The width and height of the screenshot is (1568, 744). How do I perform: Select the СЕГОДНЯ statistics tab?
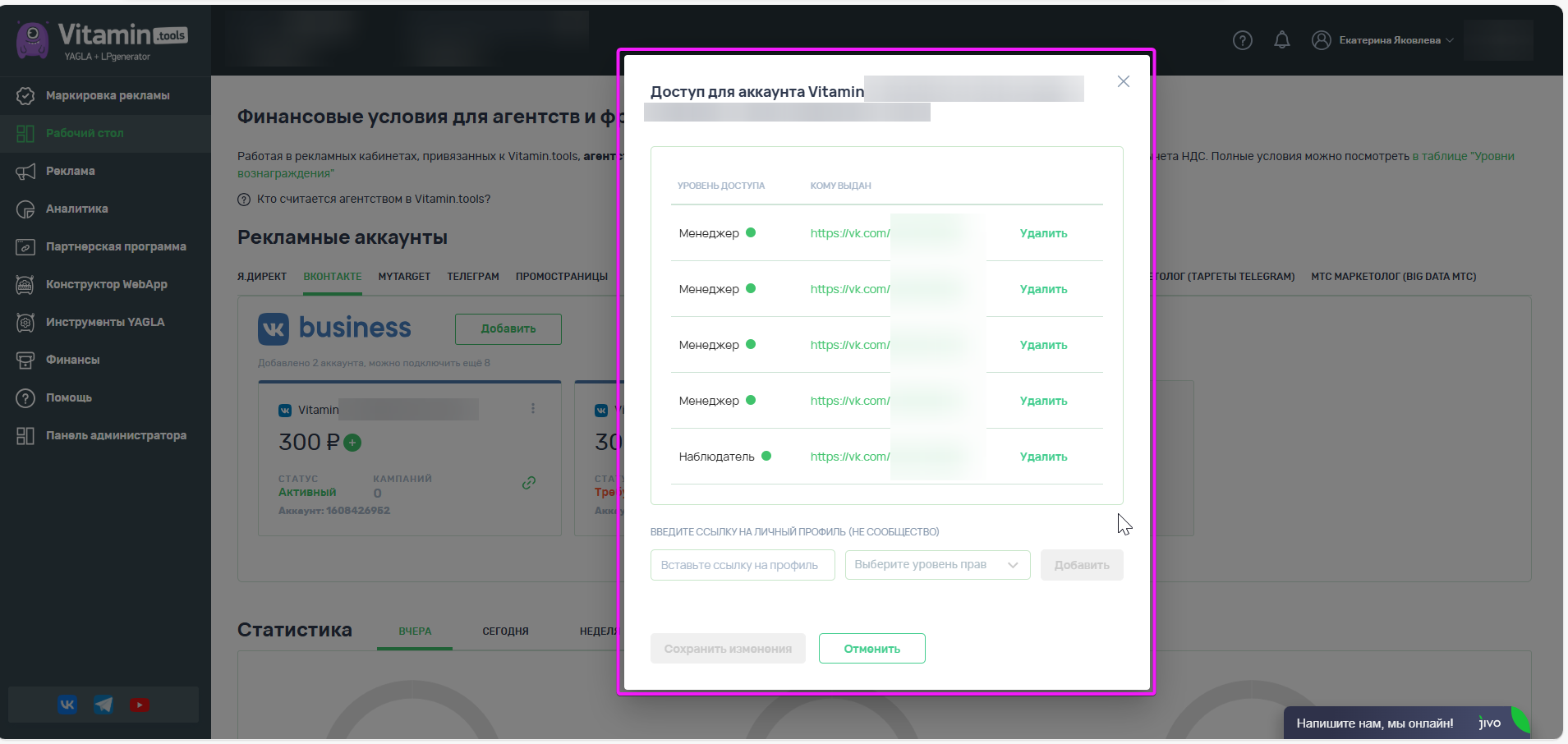pos(506,631)
